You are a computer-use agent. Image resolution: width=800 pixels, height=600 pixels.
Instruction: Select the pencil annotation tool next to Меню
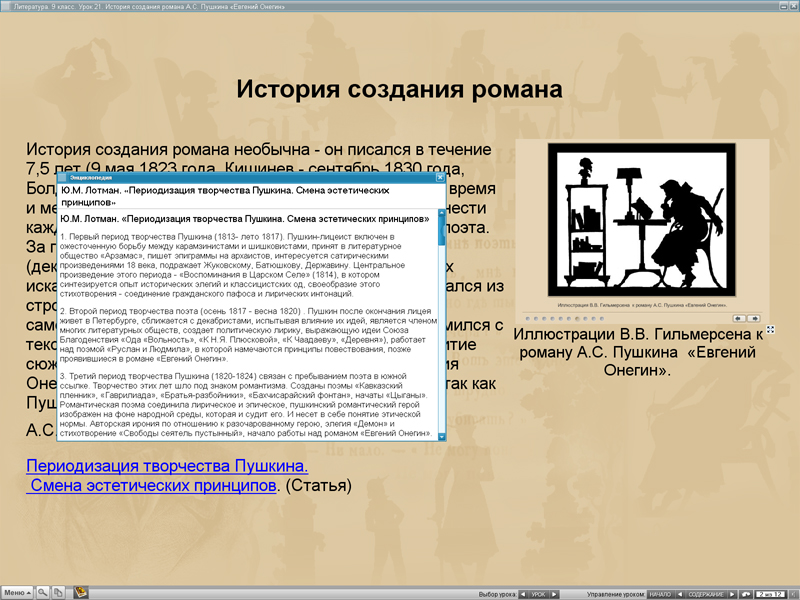(x=58, y=592)
